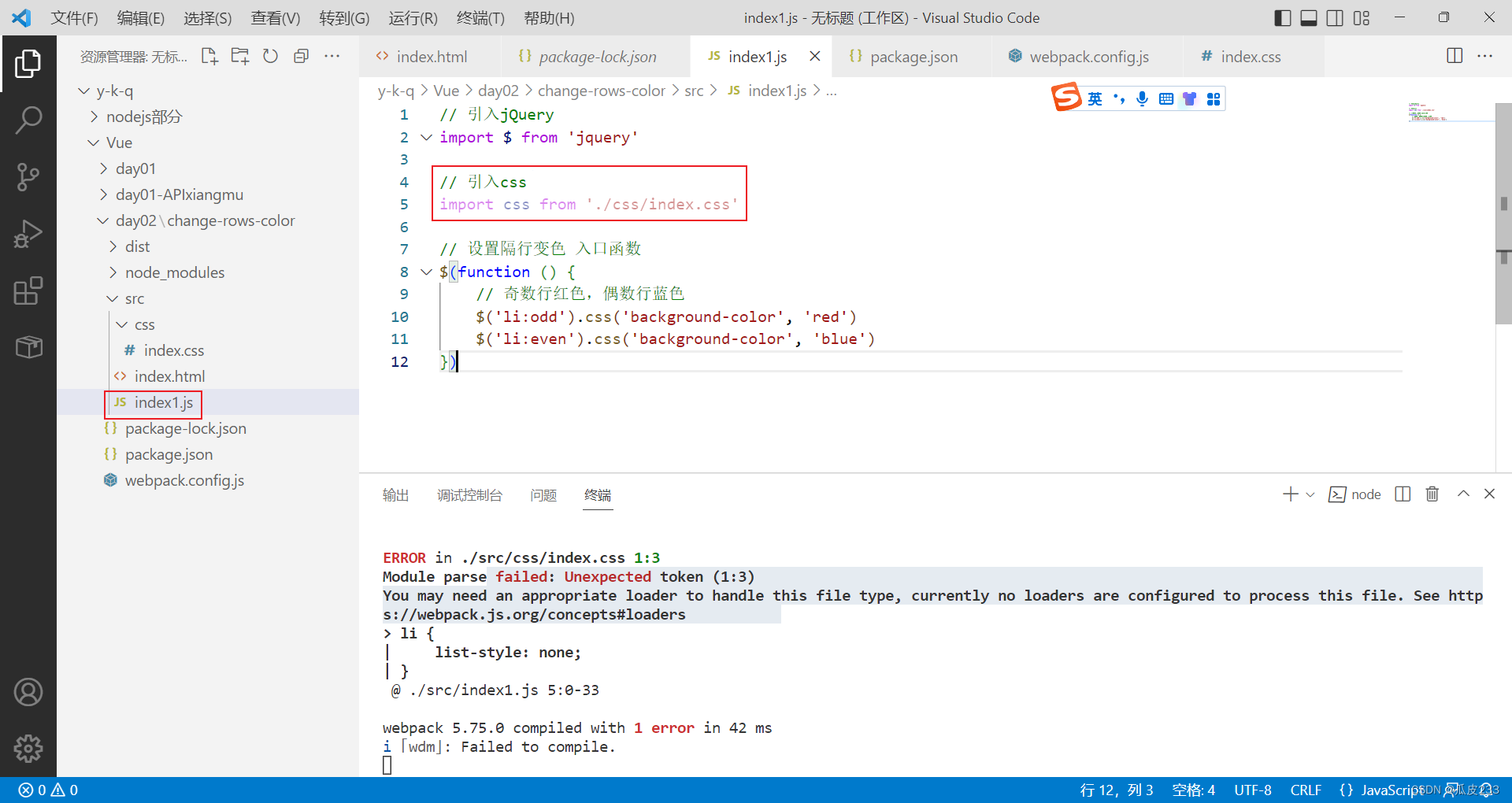Split the editor to the right
The width and height of the screenshot is (1512, 803).
point(1455,56)
